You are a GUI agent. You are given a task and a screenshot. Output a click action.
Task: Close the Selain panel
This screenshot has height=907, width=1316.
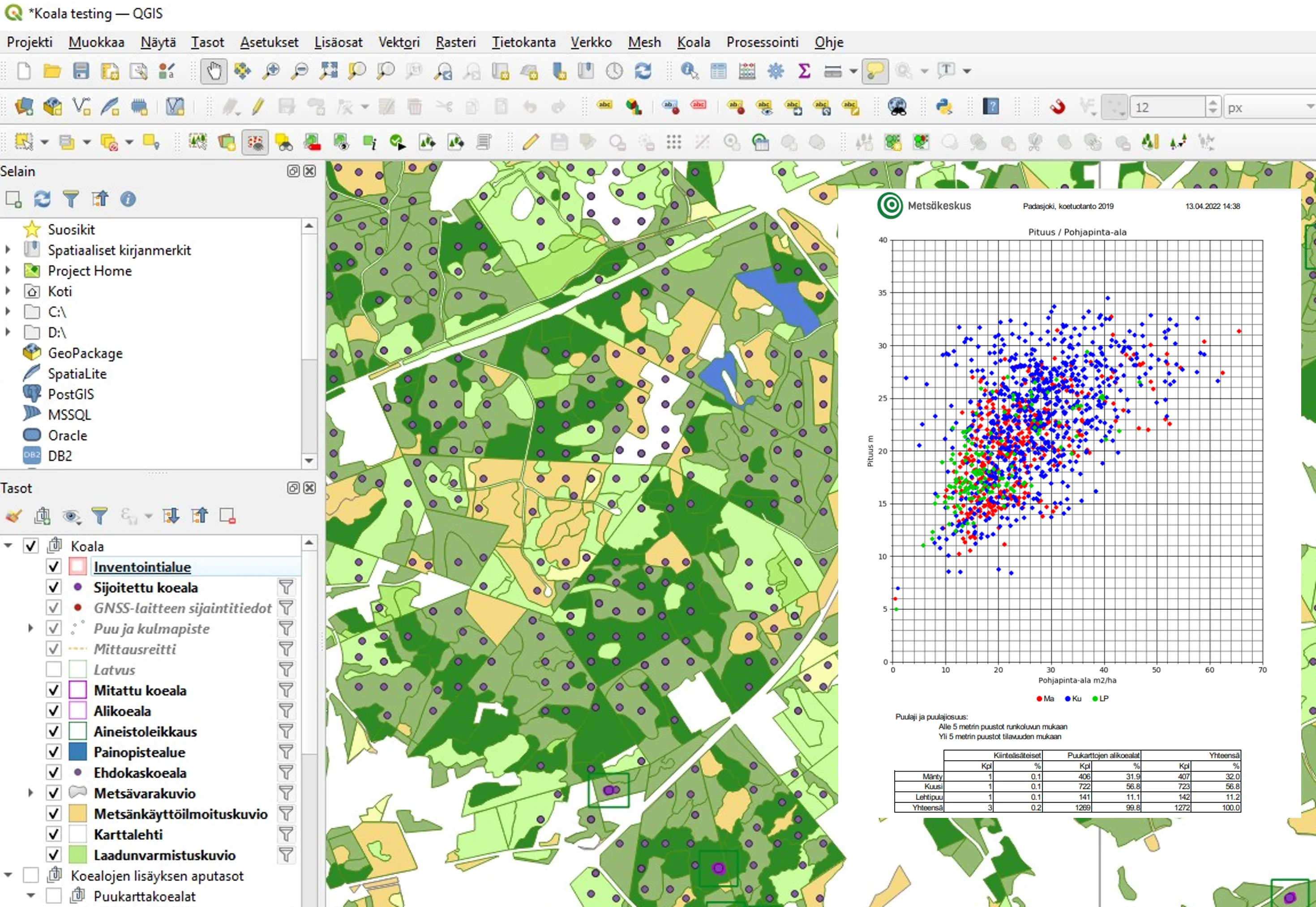click(x=310, y=171)
